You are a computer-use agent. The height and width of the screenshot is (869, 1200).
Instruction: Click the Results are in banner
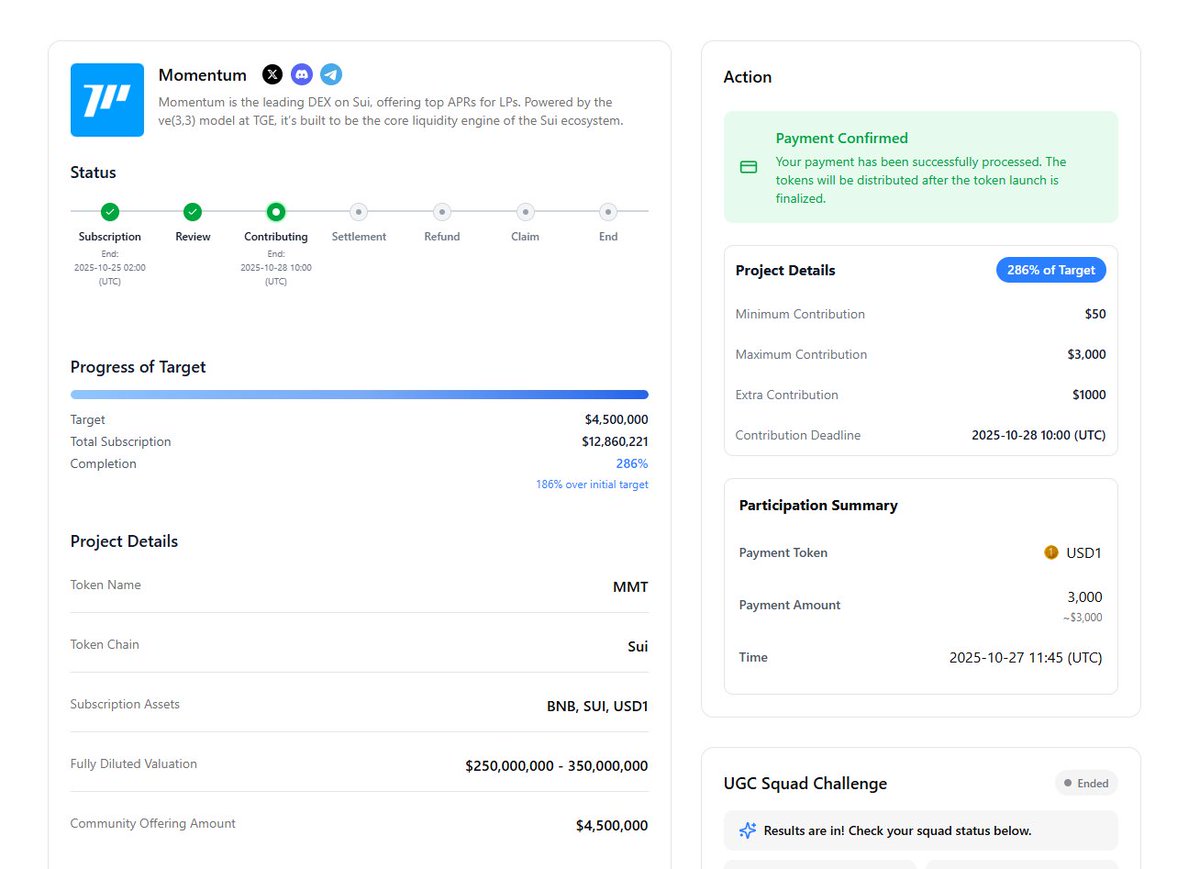tap(921, 831)
